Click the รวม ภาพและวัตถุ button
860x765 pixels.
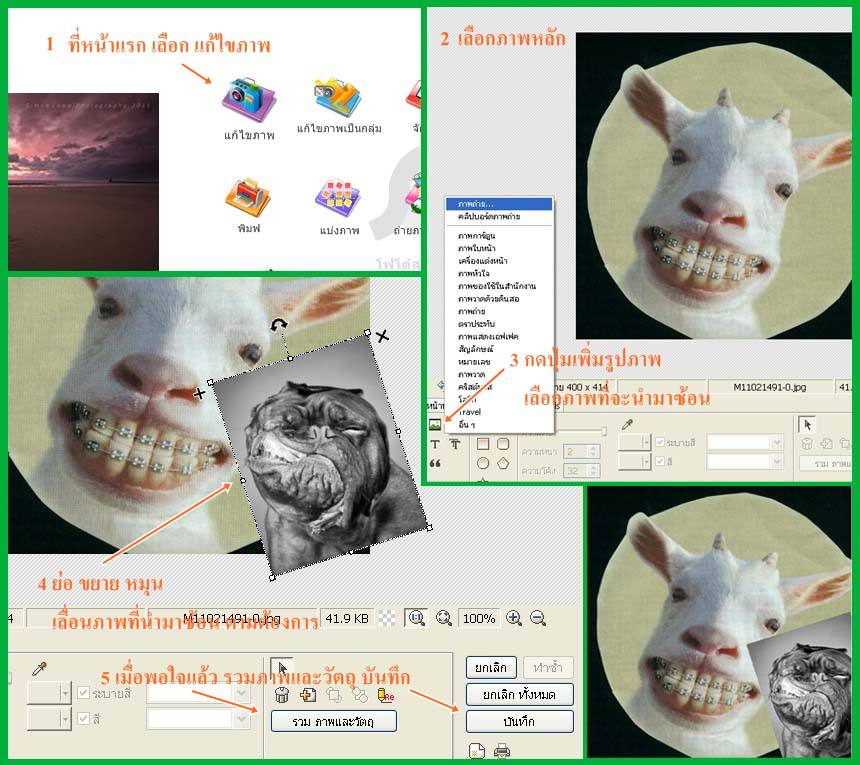(333, 722)
